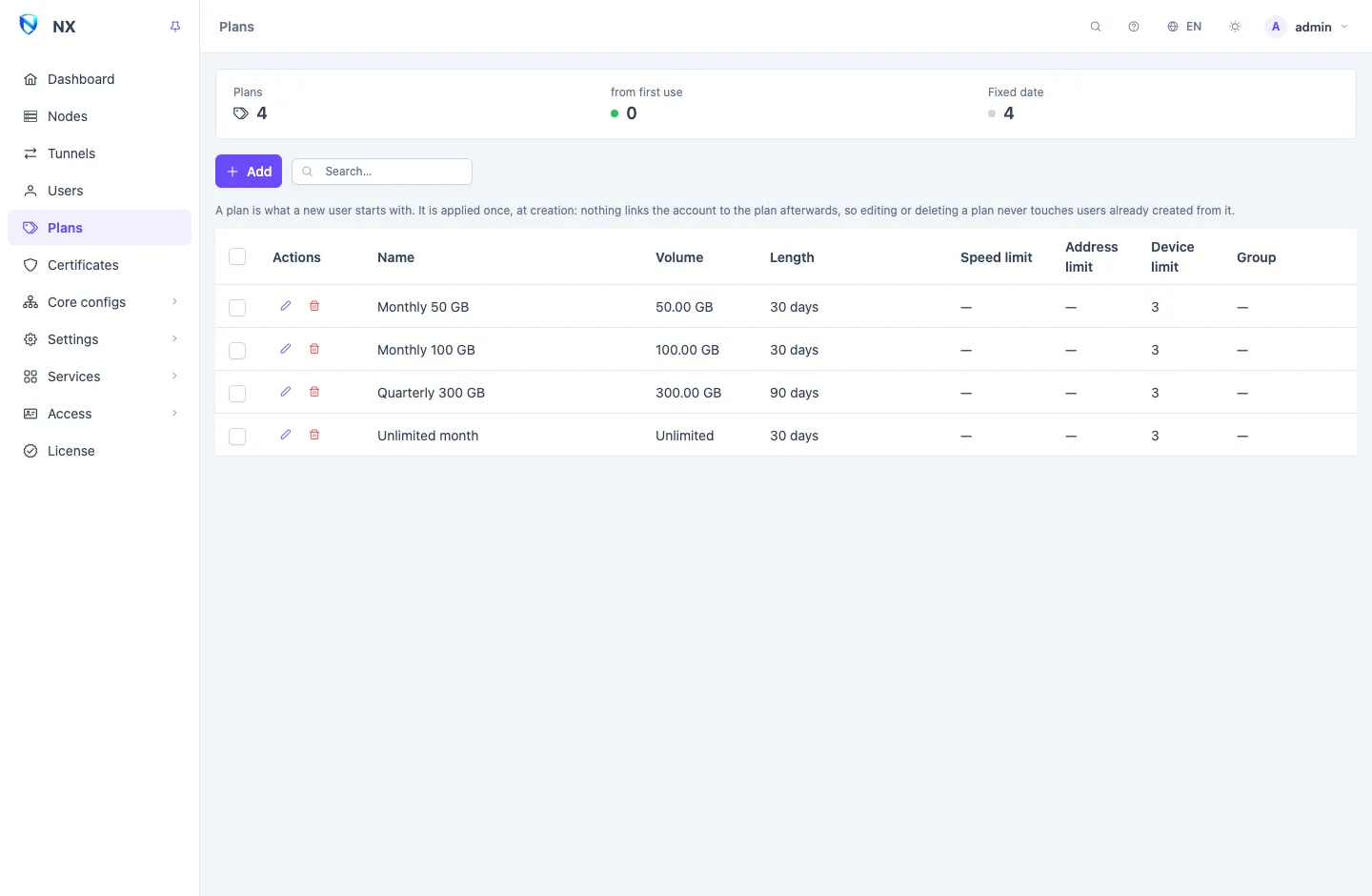Image resolution: width=1372 pixels, height=896 pixels.
Task: Click the Device limit column header
Action: tap(1172, 256)
